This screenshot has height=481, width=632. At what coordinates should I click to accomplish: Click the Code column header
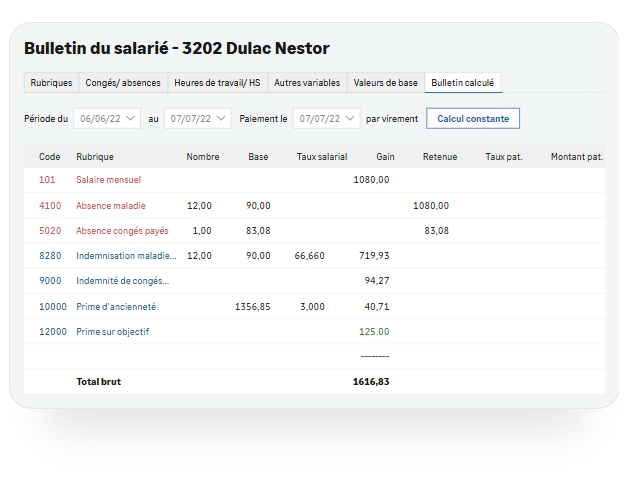click(x=50, y=157)
